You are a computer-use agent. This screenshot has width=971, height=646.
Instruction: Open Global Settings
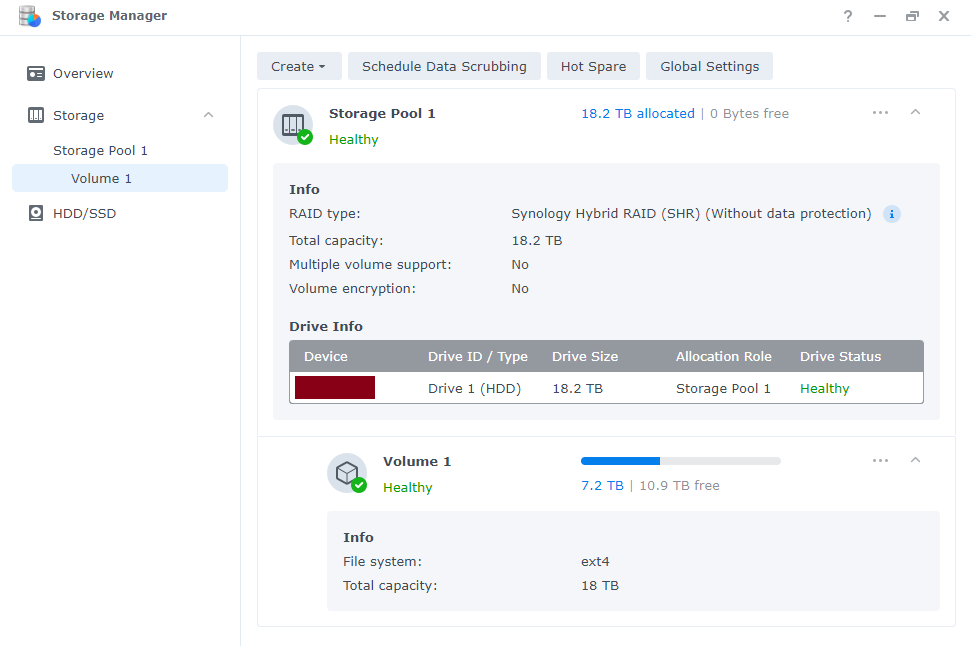coord(709,66)
